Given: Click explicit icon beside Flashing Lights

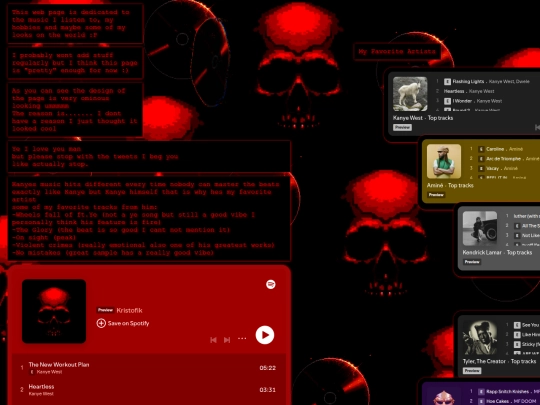Looking at the screenshot, I should tap(447, 82).
